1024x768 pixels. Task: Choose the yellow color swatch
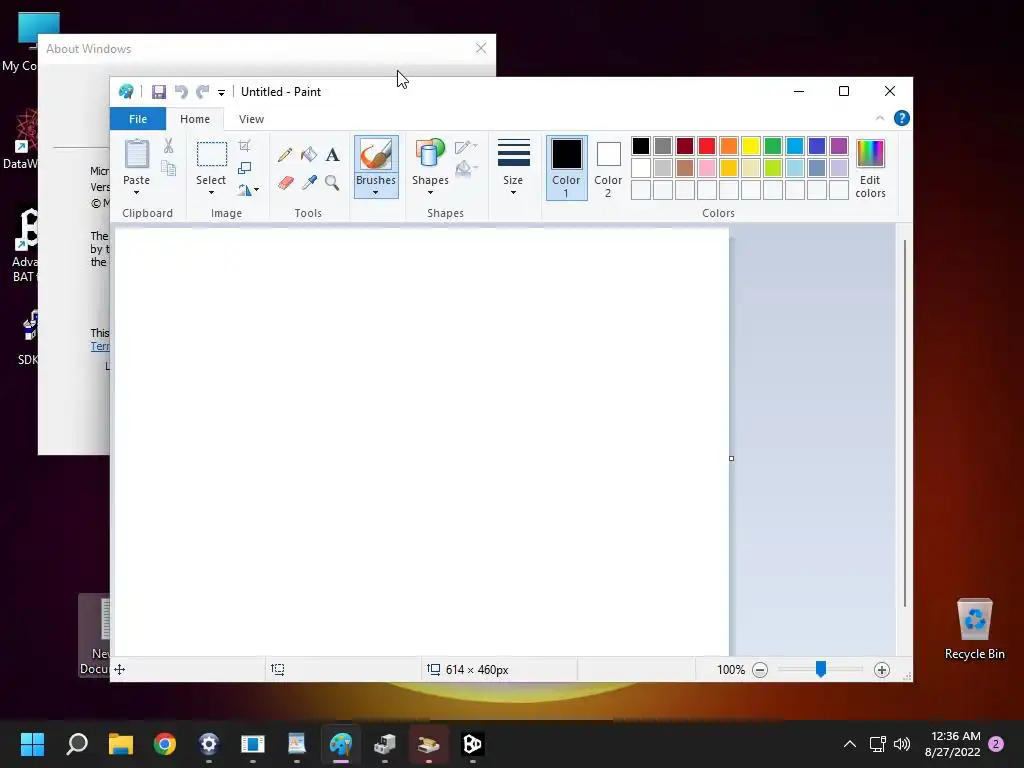[x=750, y=146]
